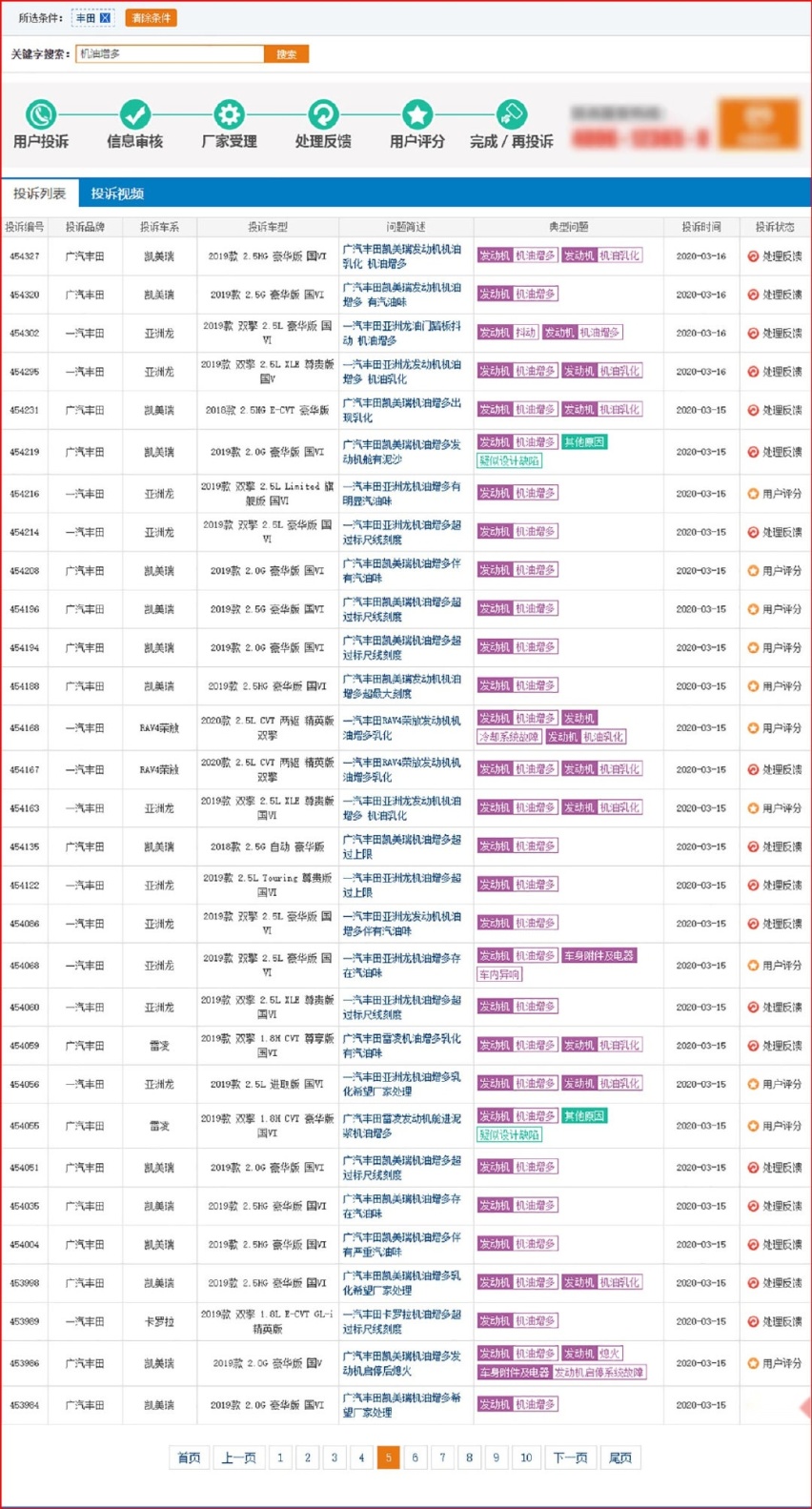812x1509 pixels.
Task: Focus the keyword search input field
Action: 170,54
